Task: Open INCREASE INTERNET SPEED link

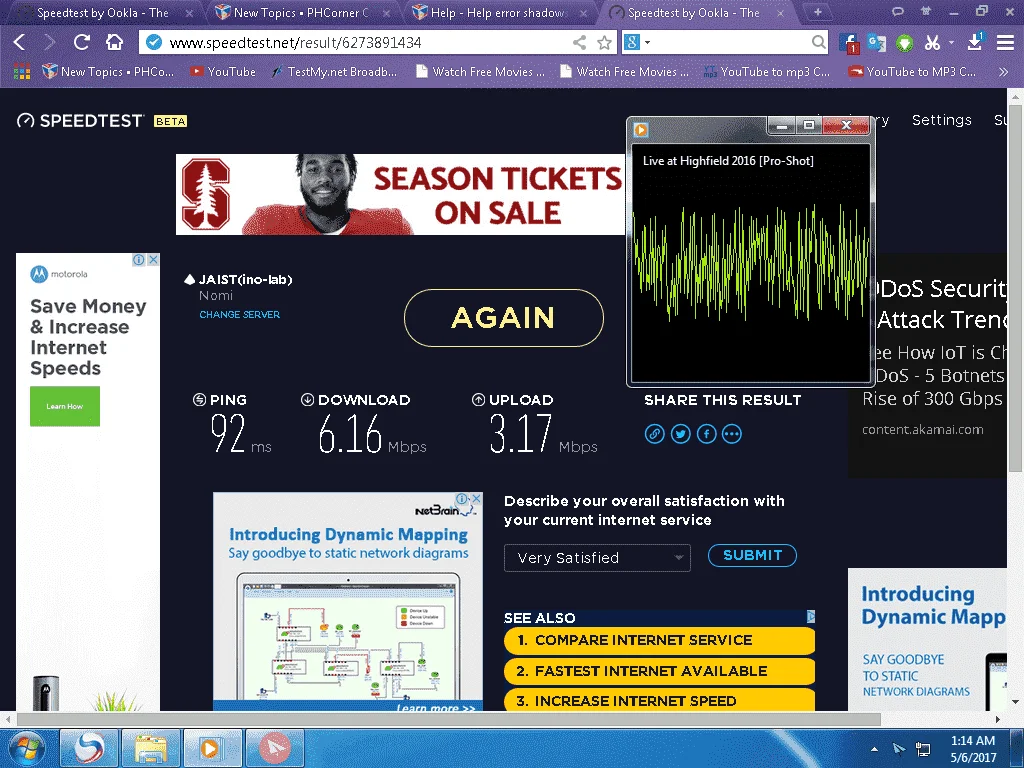Action: point(659,700)
